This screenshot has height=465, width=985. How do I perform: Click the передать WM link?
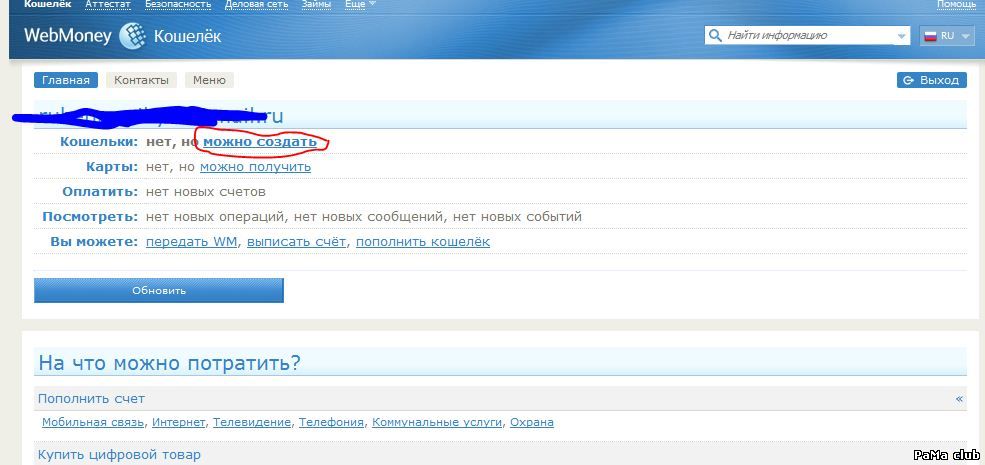tap(192, 242)
